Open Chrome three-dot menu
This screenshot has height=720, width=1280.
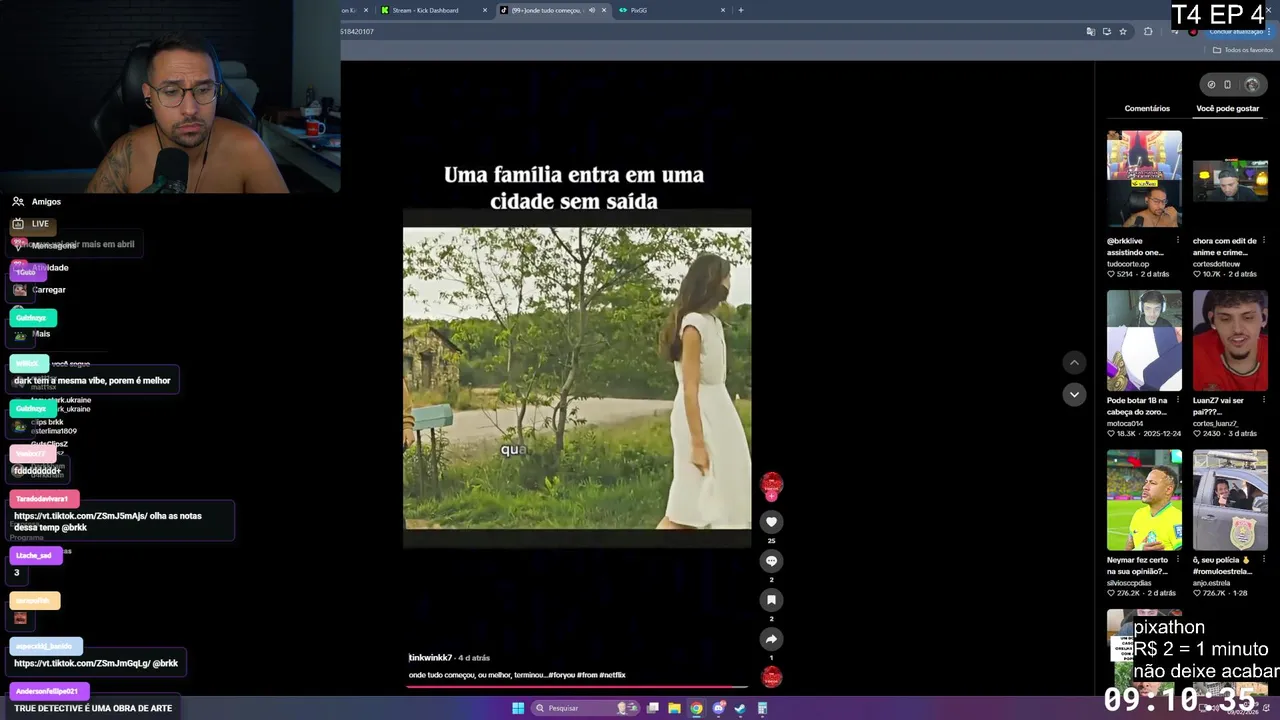pos(1271,31)
